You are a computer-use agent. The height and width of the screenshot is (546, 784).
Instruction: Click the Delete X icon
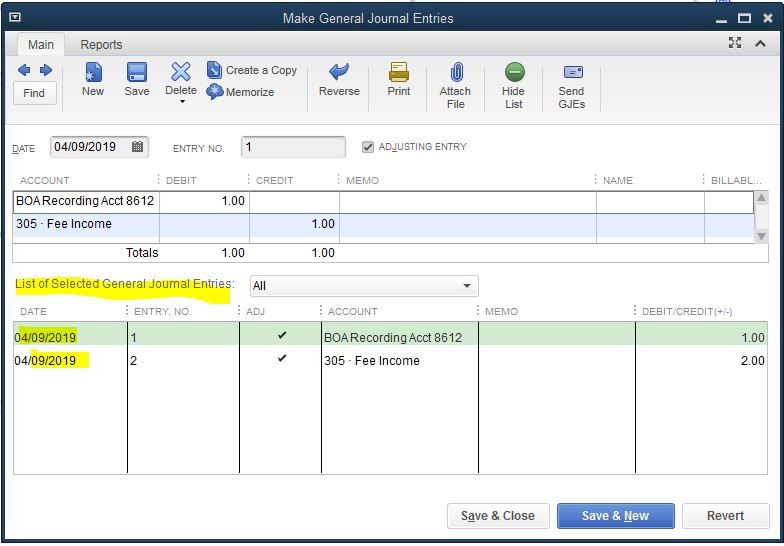click(x=180, y=72)
